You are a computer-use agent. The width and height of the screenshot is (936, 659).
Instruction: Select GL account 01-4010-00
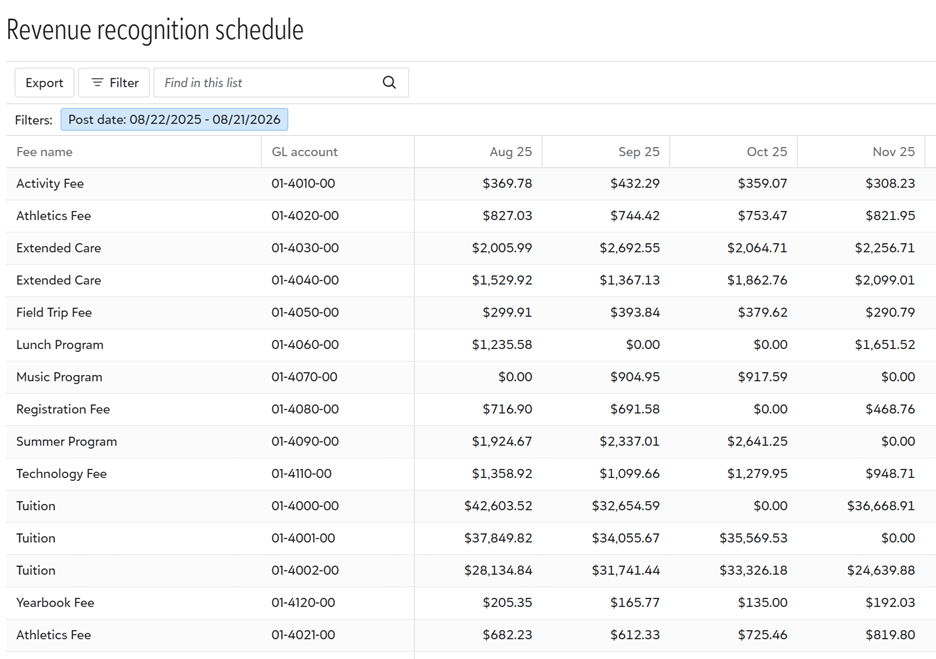[303, 183]
